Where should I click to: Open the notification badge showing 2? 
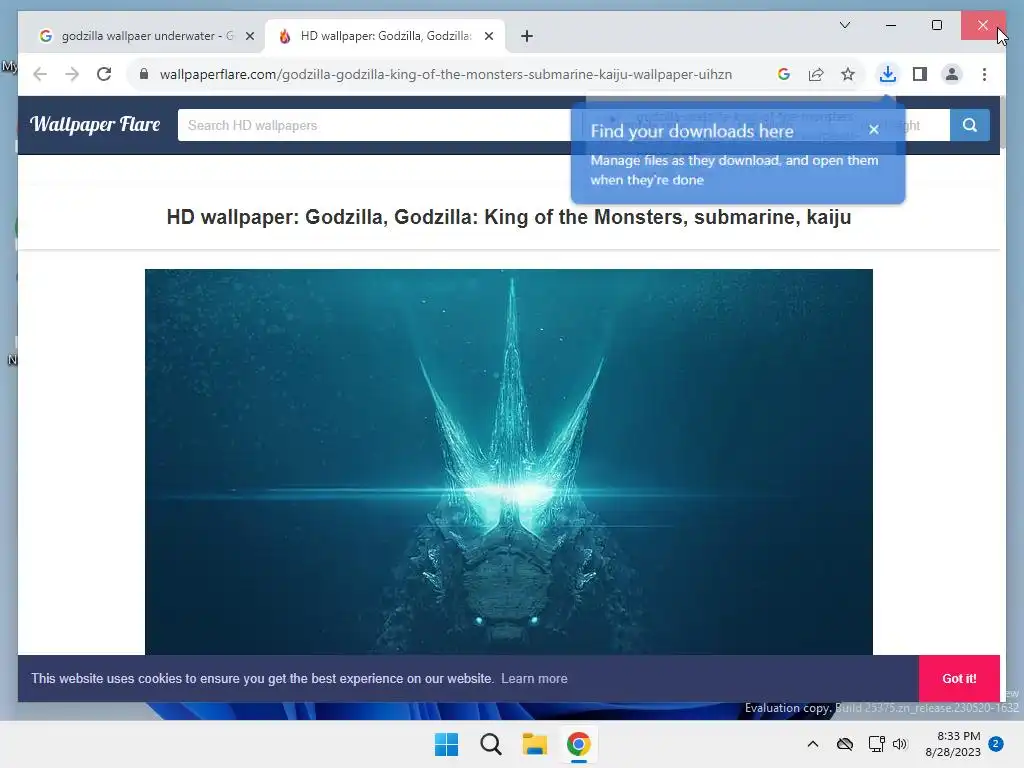[x=996, y=744]
